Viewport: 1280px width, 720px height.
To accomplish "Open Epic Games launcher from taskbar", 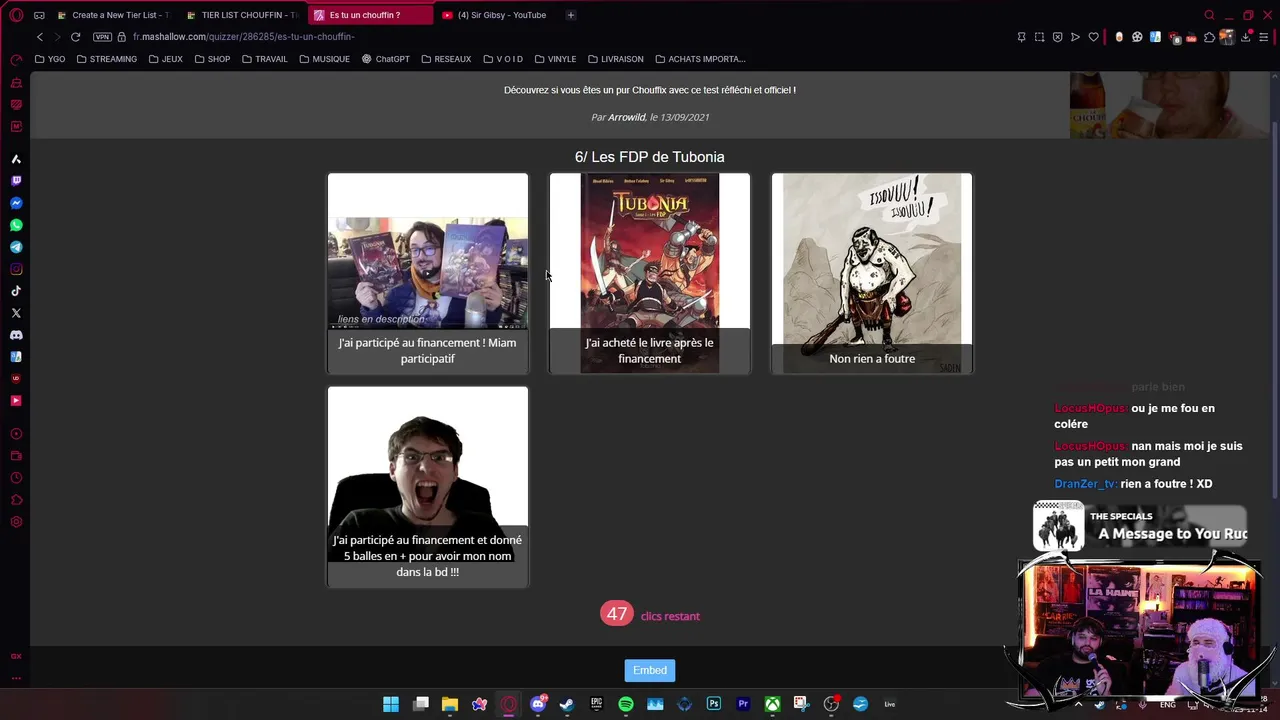I will tap(597, 704).
